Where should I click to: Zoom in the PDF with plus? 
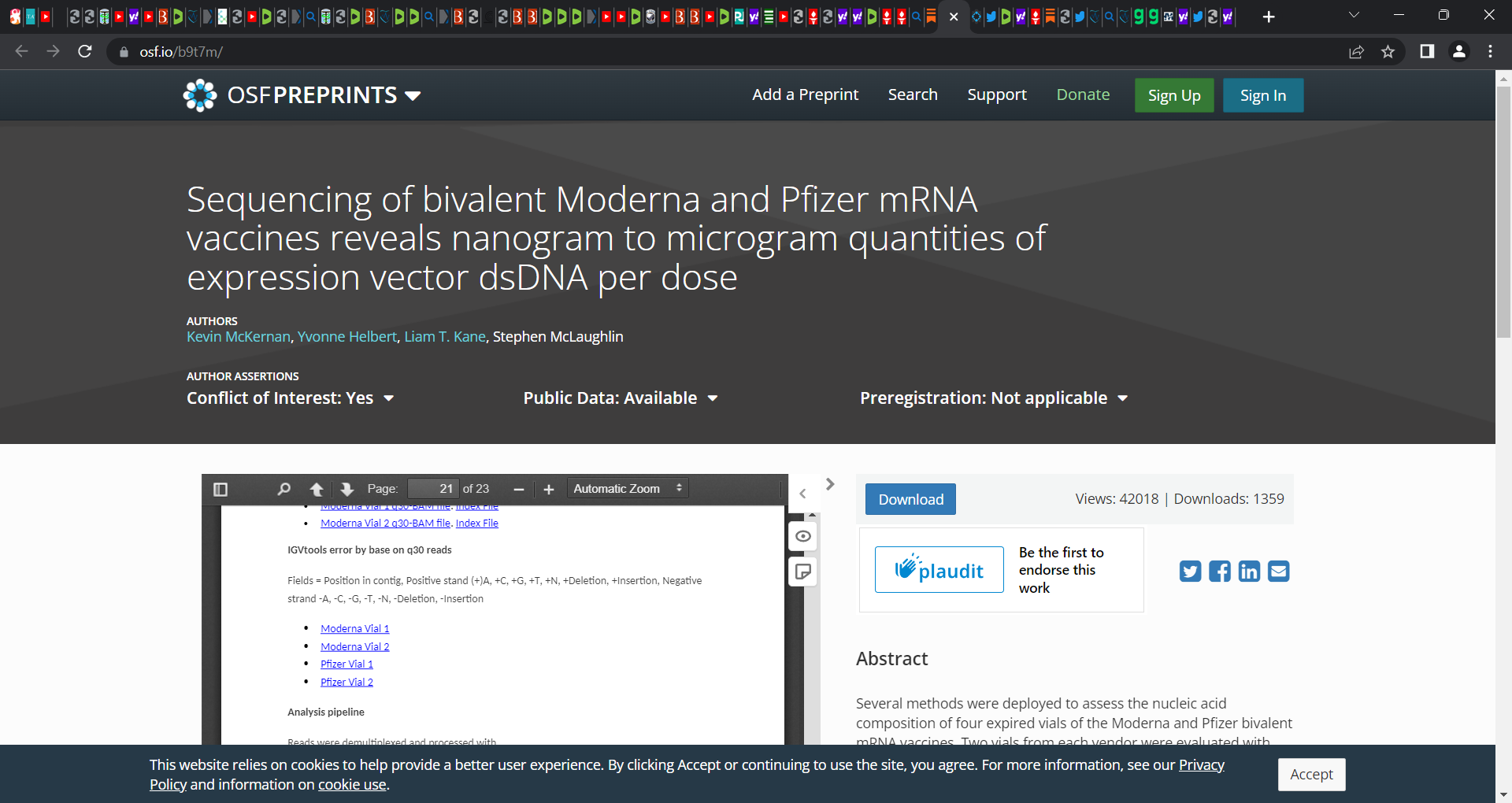coord(549,490)
